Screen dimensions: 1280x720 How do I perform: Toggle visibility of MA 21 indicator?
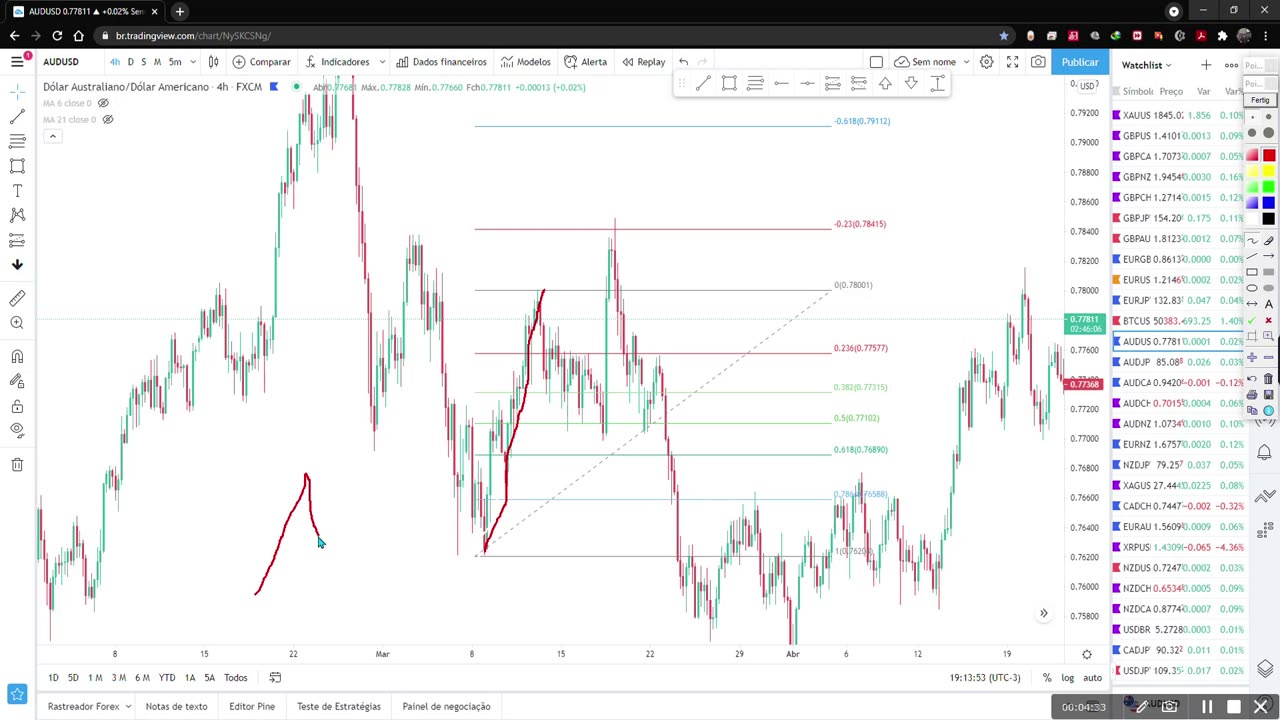click(x=108, y=119)
